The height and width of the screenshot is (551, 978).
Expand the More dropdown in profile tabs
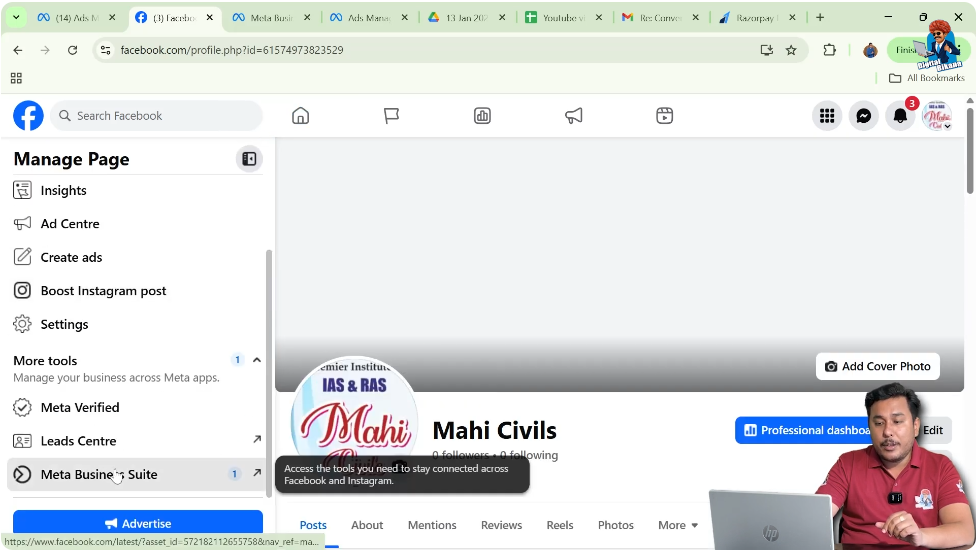[x=678, y=525]
